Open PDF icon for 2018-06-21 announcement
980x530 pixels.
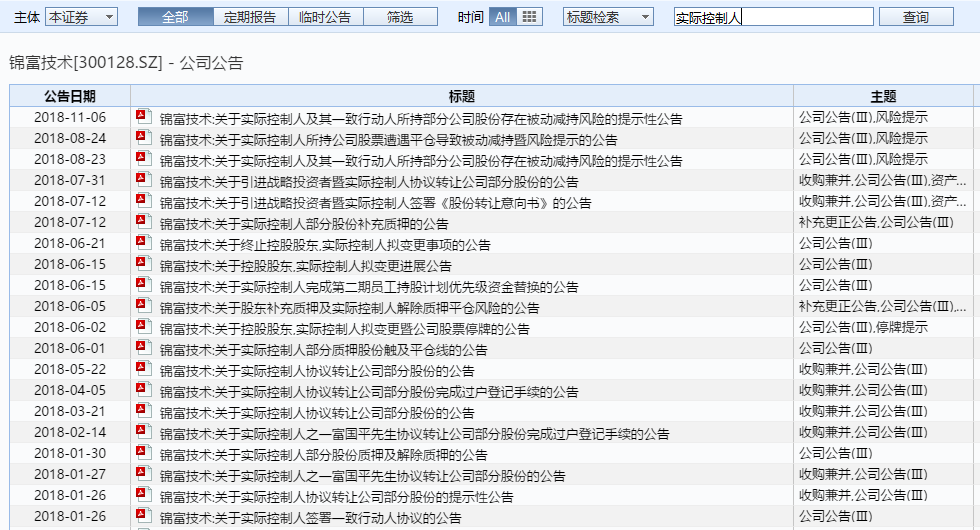click(144, 242)
